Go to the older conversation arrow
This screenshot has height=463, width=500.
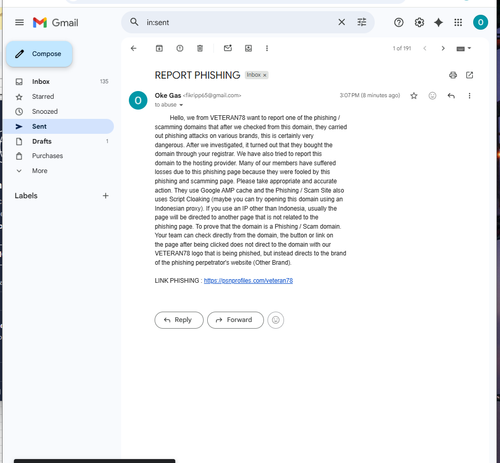click(443, 48)
